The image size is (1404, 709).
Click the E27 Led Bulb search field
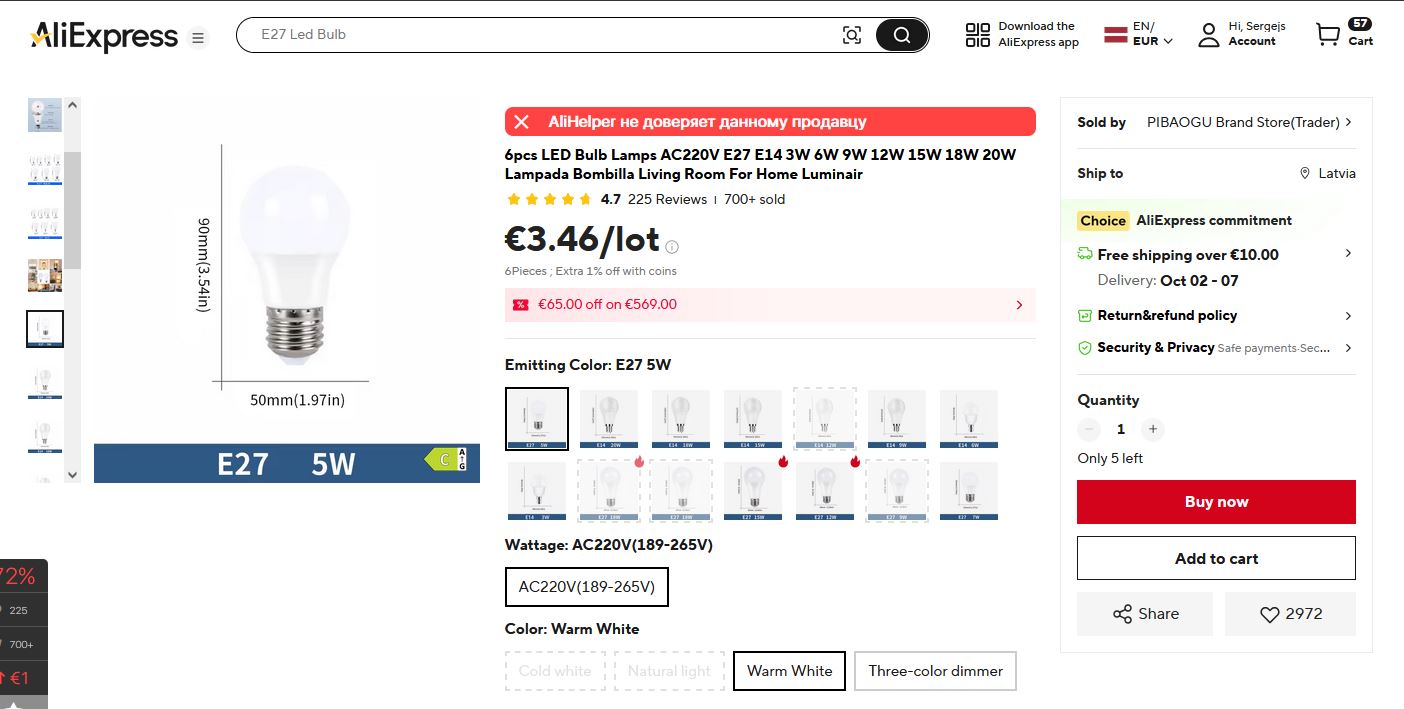[x=540, y=35]
